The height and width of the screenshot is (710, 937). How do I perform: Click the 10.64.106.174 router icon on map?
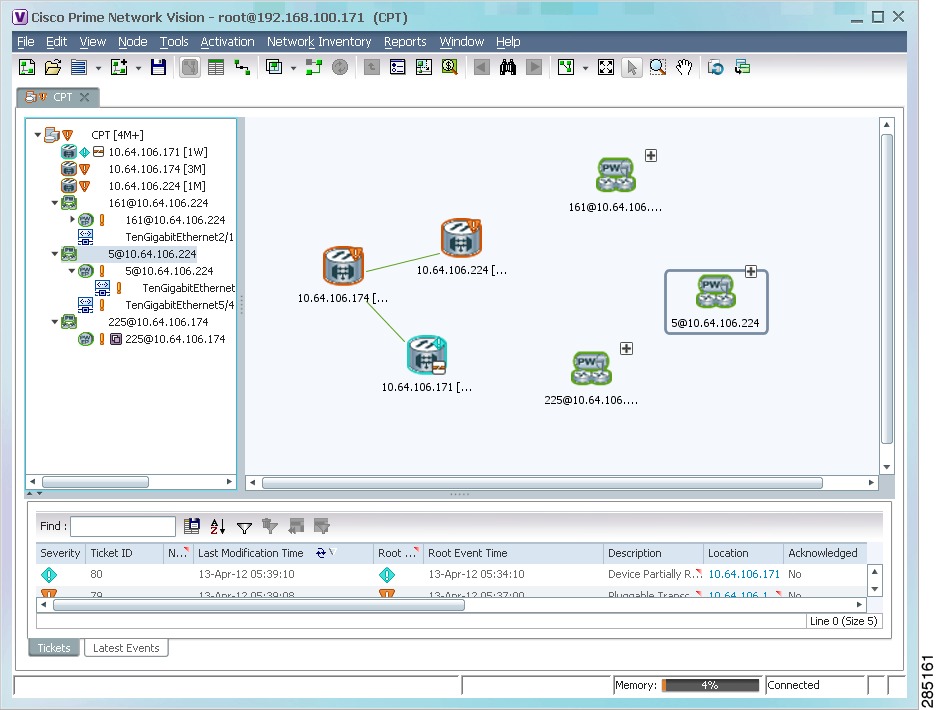343,265
